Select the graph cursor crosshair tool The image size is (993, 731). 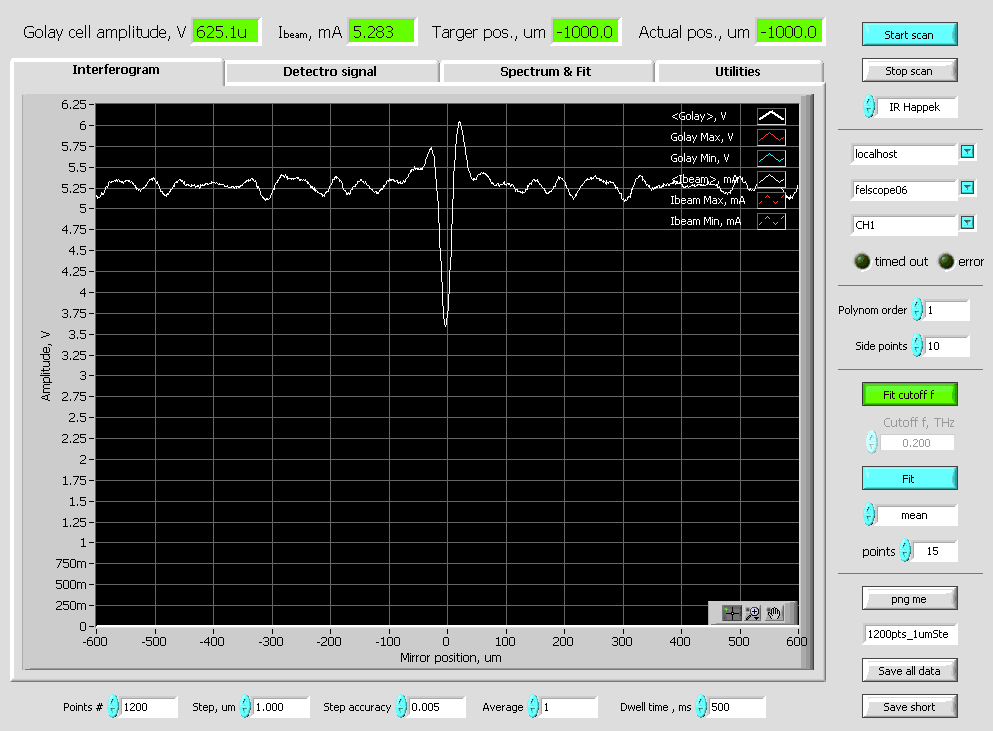(731, 613)
